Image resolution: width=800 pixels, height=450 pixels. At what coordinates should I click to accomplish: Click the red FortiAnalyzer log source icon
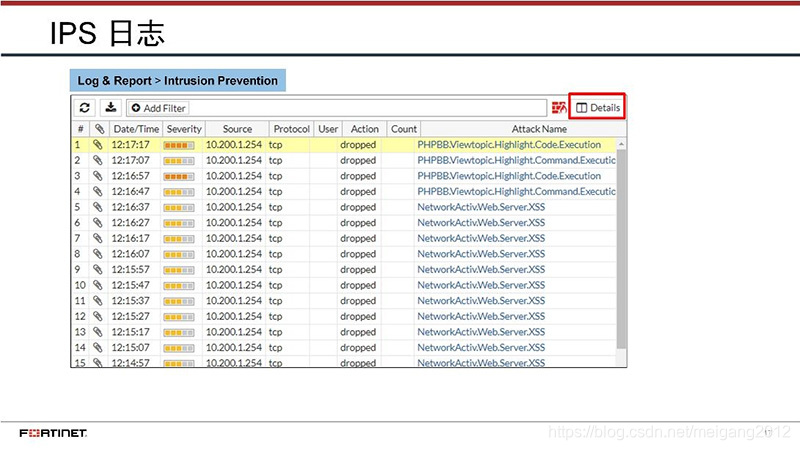point(559,108)
